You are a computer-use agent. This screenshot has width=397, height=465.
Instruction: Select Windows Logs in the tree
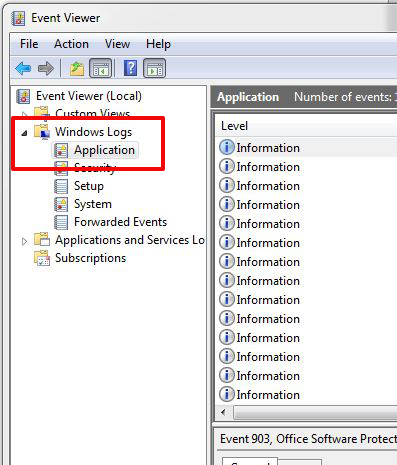94,132
